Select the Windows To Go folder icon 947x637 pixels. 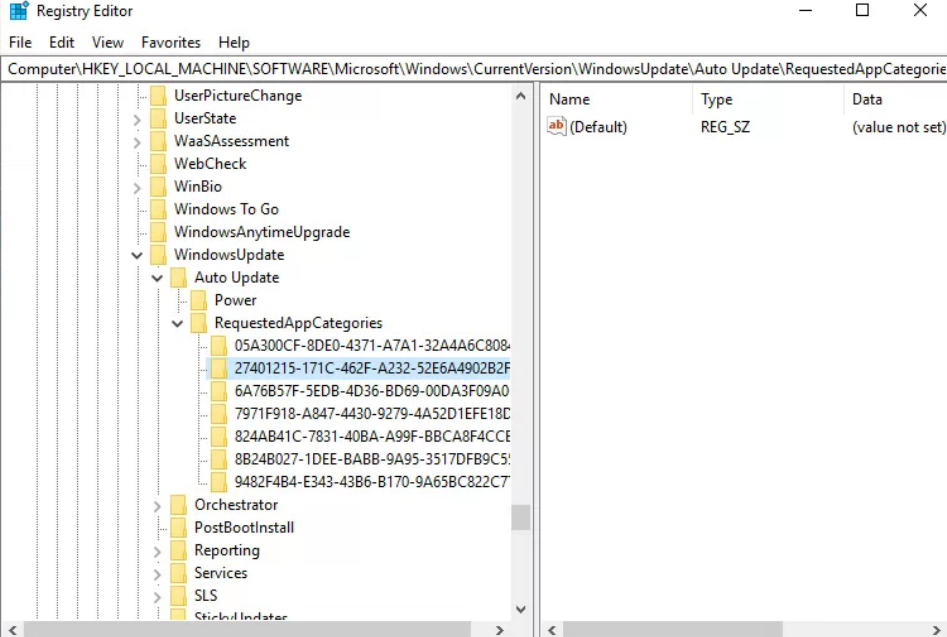[158, 210]
